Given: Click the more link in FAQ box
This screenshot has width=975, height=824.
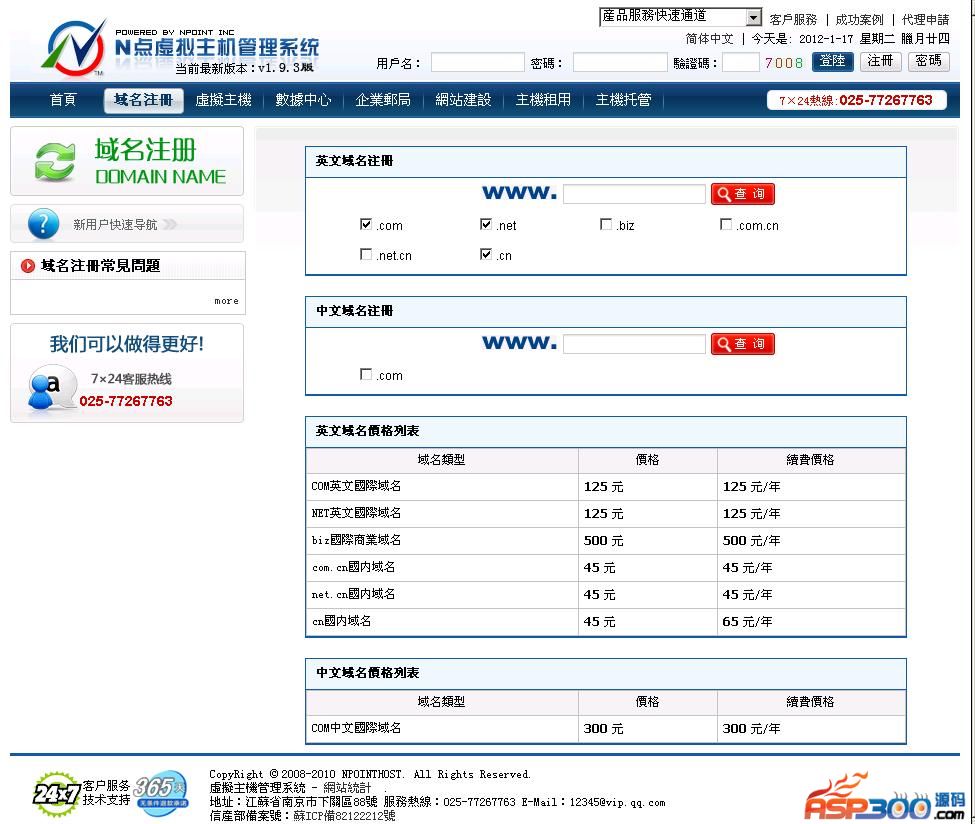Looking at the screenshot, I should tap(226, 301).
